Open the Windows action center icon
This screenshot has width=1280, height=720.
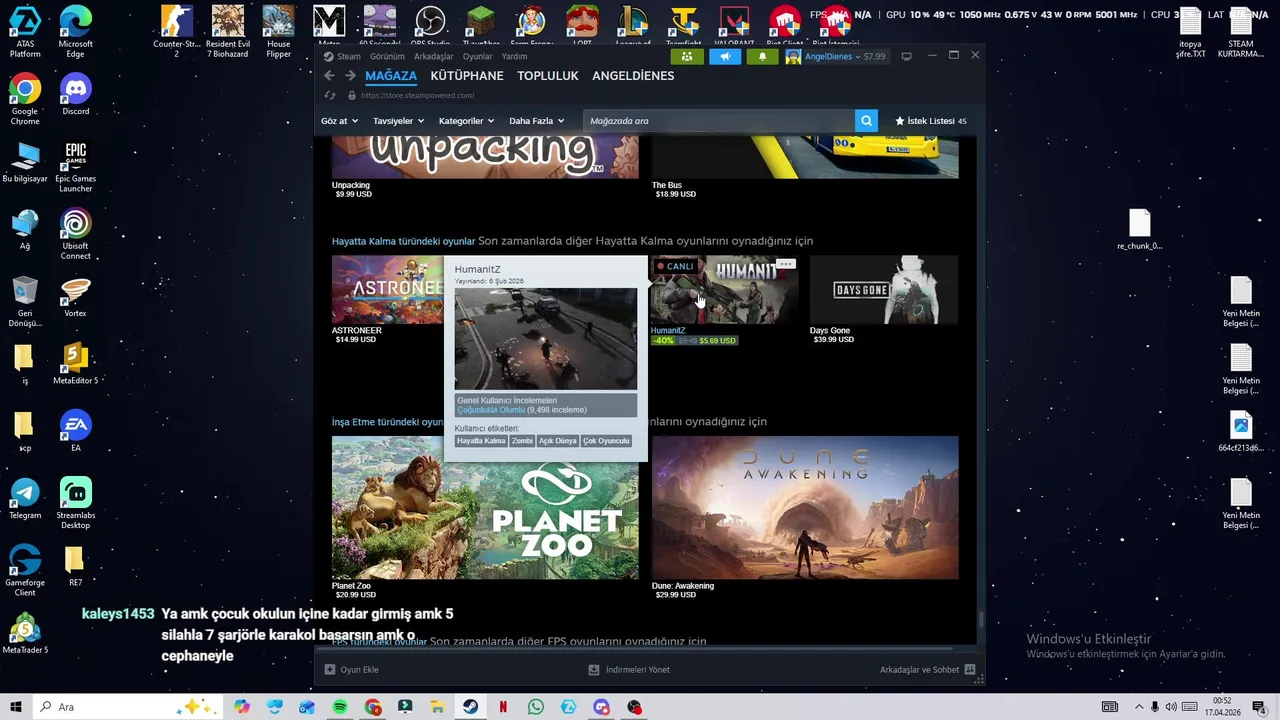[x=1258, y=707]
